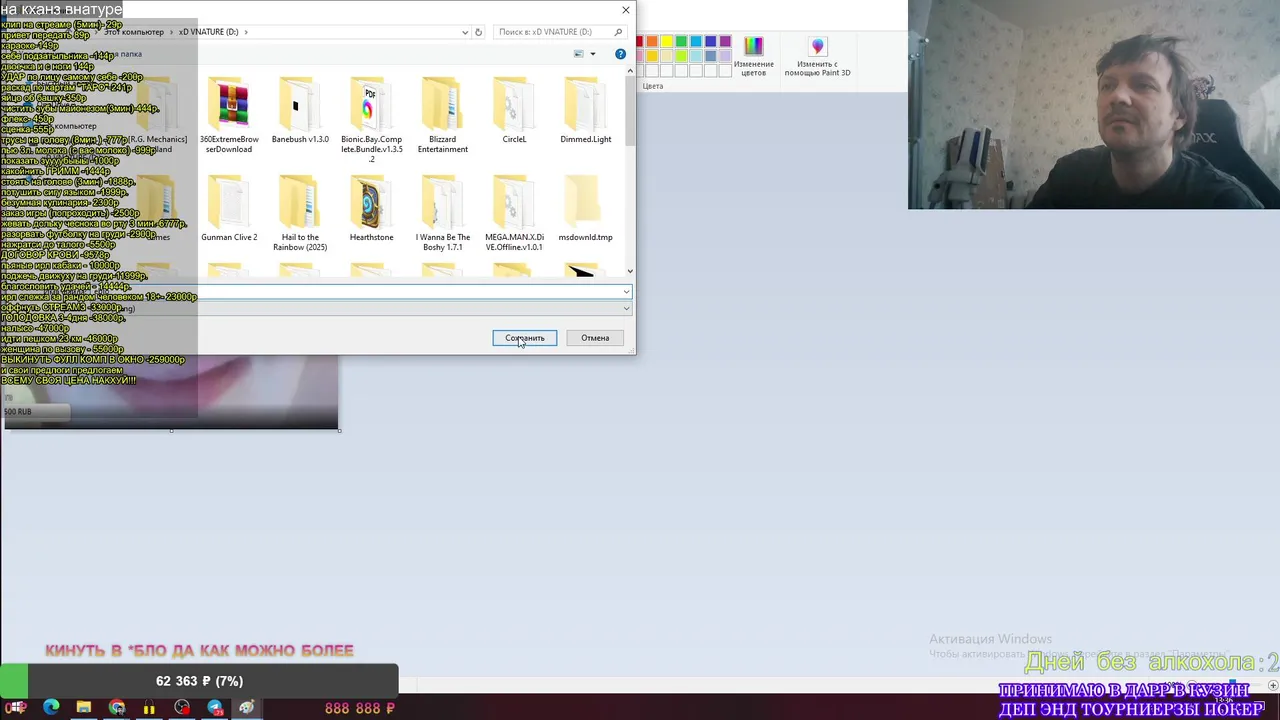Open the Hail to the Rainbow (2025) folder
This screenshot has width=1280, height=720.
click(x=300, y=214)
